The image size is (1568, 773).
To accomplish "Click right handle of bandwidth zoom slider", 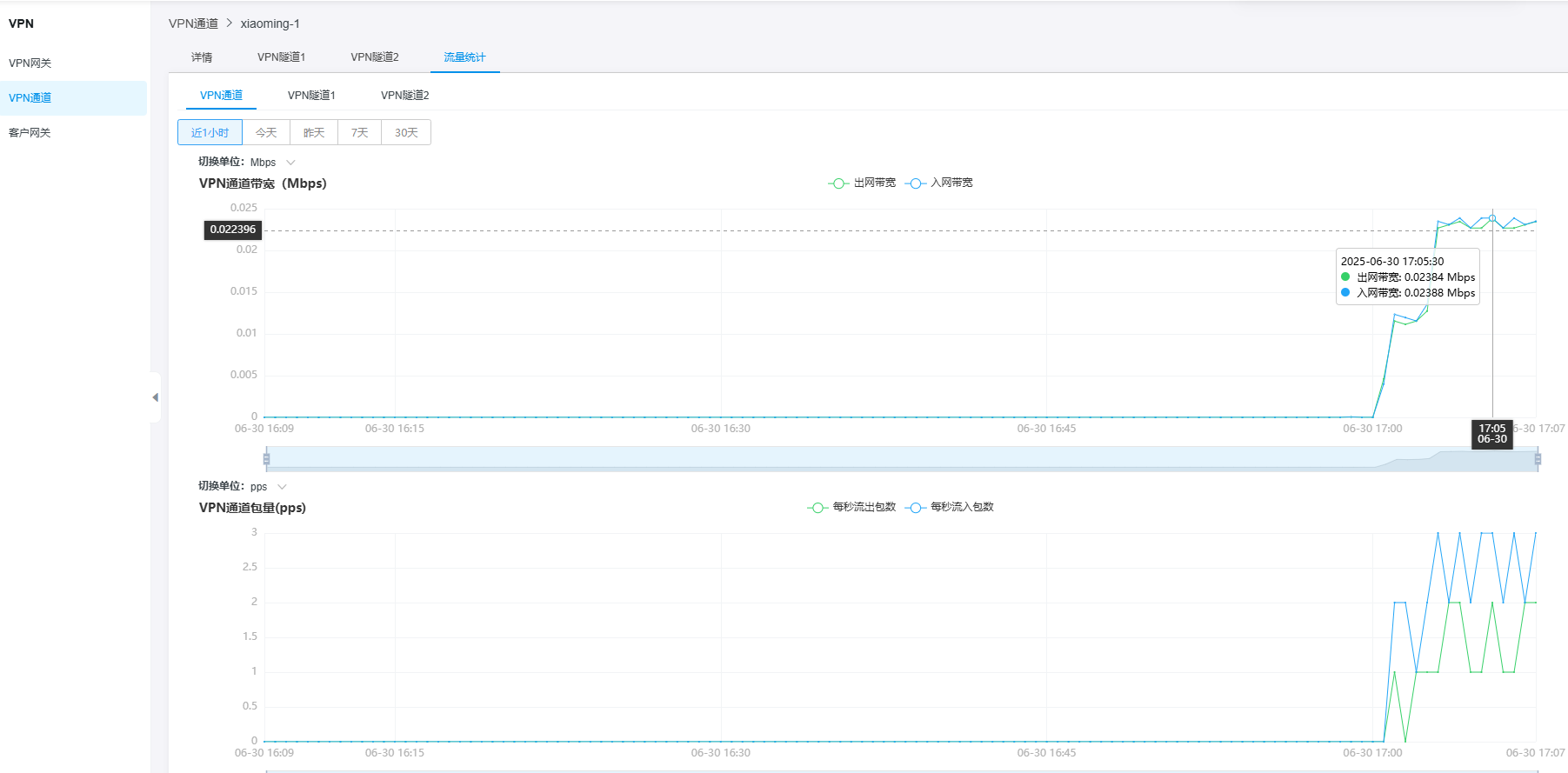I will [x=1538, y=458].
